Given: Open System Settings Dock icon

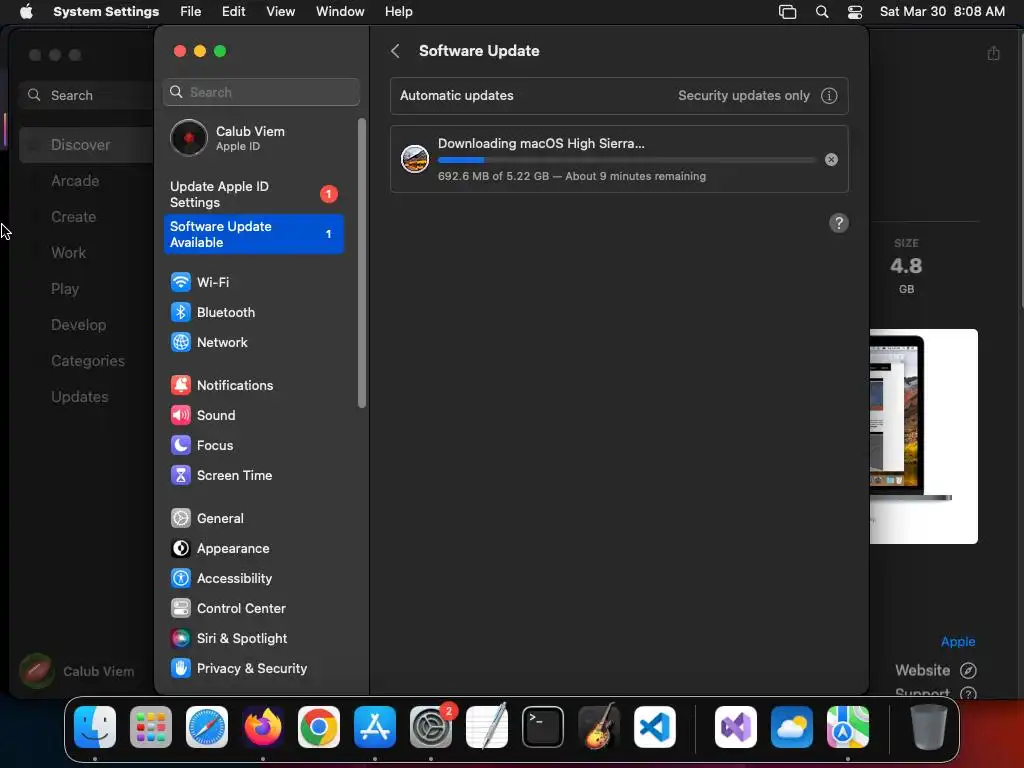Looking at the screenshot, I should click(431, 727).
